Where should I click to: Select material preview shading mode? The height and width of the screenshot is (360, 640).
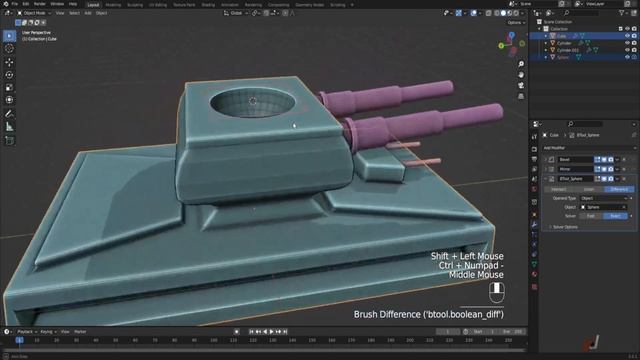pyautogui.click(x=510, y=13)
